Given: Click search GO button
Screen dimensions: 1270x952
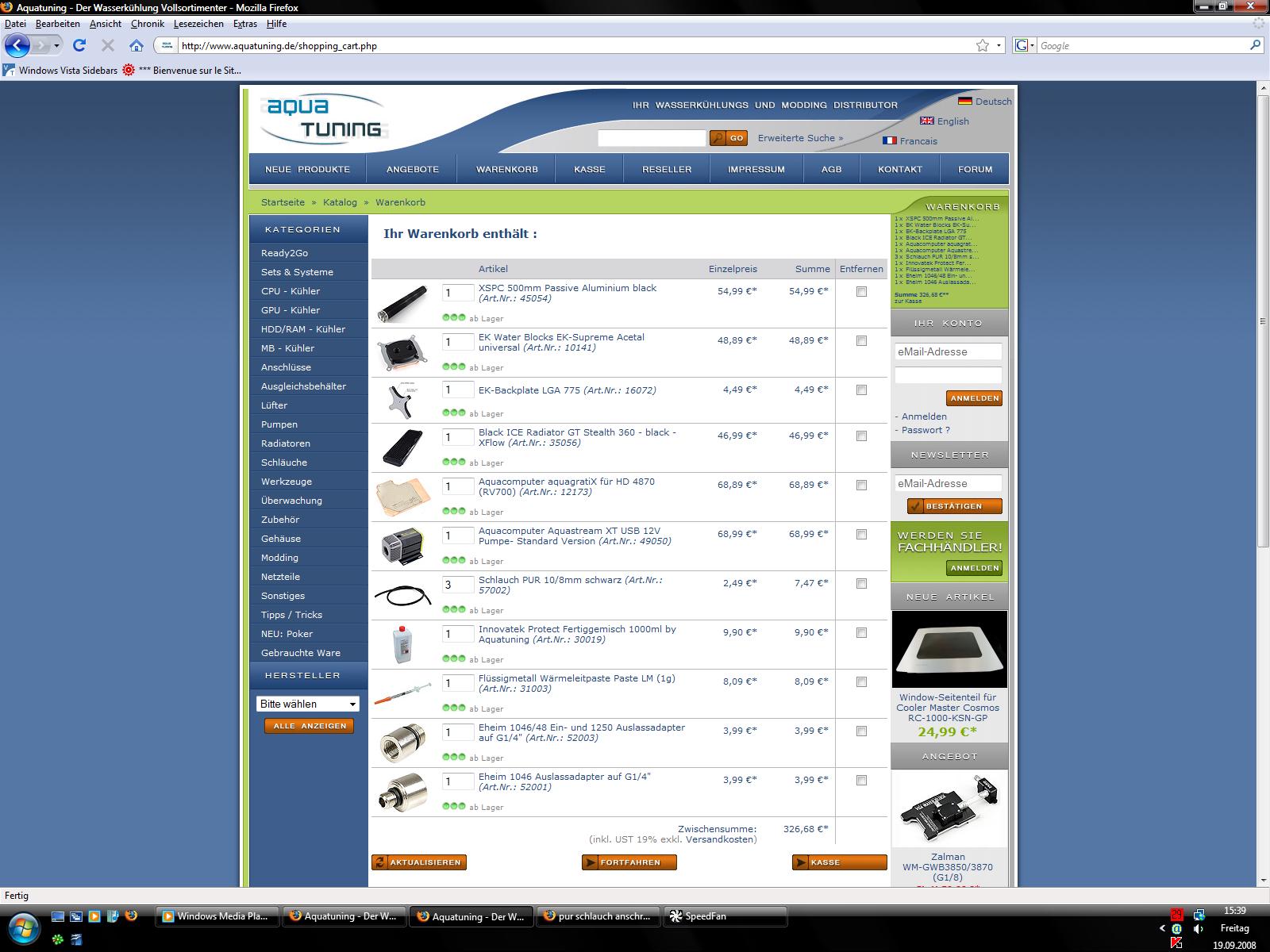Looking at the screenshot, I should coord(729,138).
